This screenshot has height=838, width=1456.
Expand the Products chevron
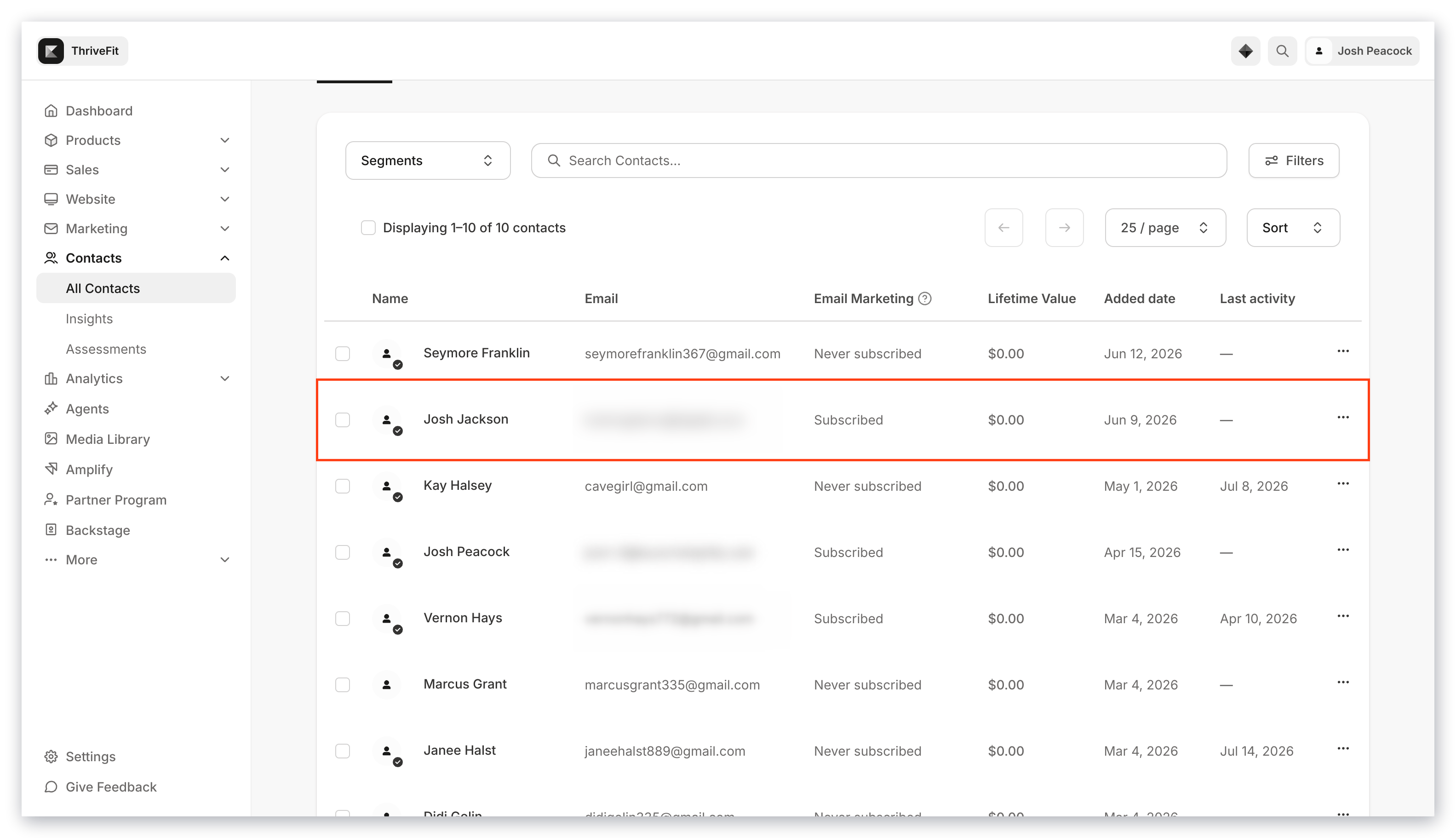[225, 140]
